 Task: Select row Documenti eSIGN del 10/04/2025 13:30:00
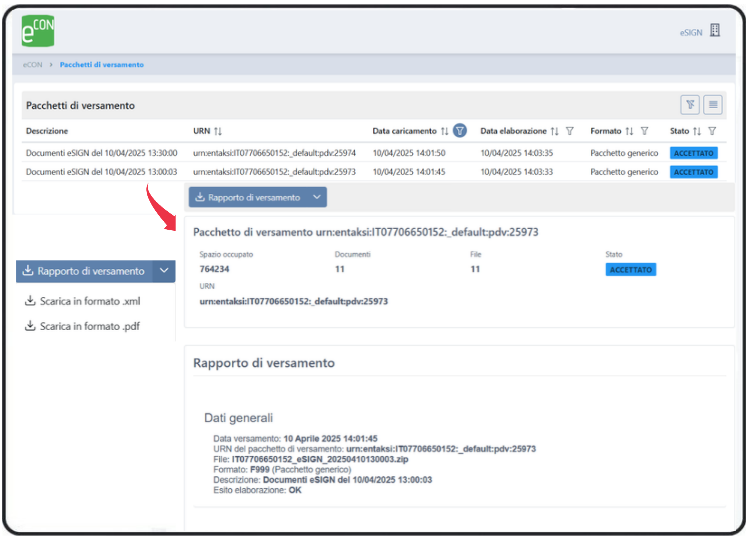pos(374,153)
